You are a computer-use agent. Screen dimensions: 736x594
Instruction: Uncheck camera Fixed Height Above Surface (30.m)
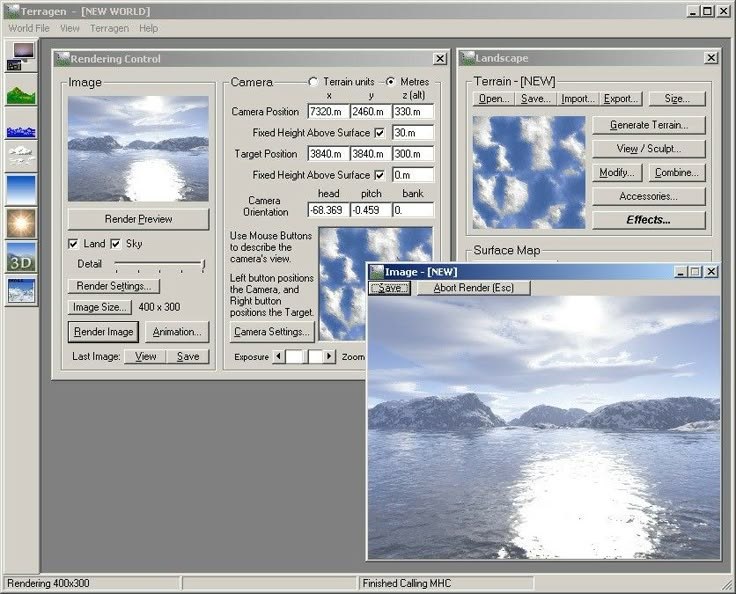click(x=379, y=133)
